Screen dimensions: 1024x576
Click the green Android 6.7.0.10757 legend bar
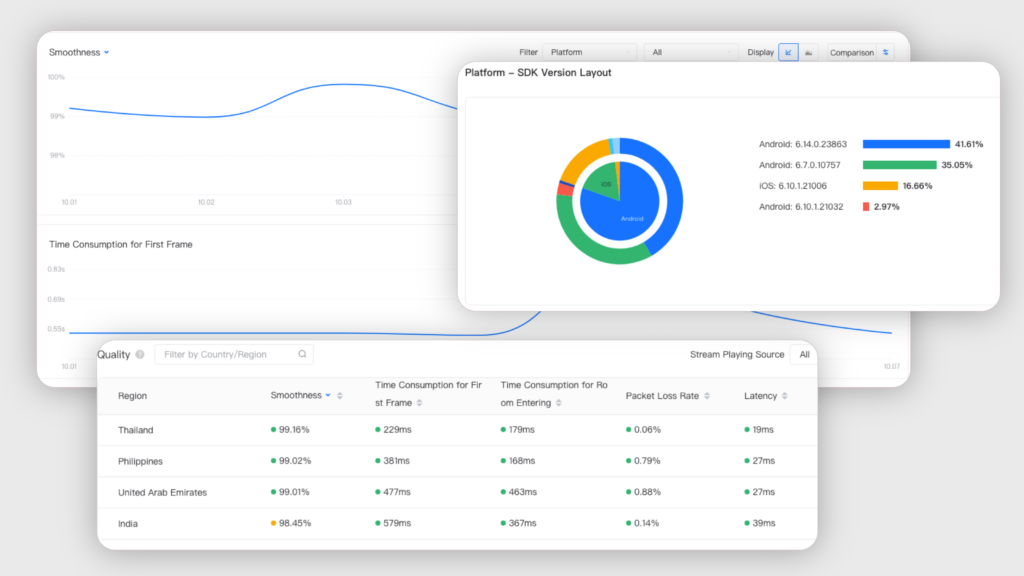point(899,165)
